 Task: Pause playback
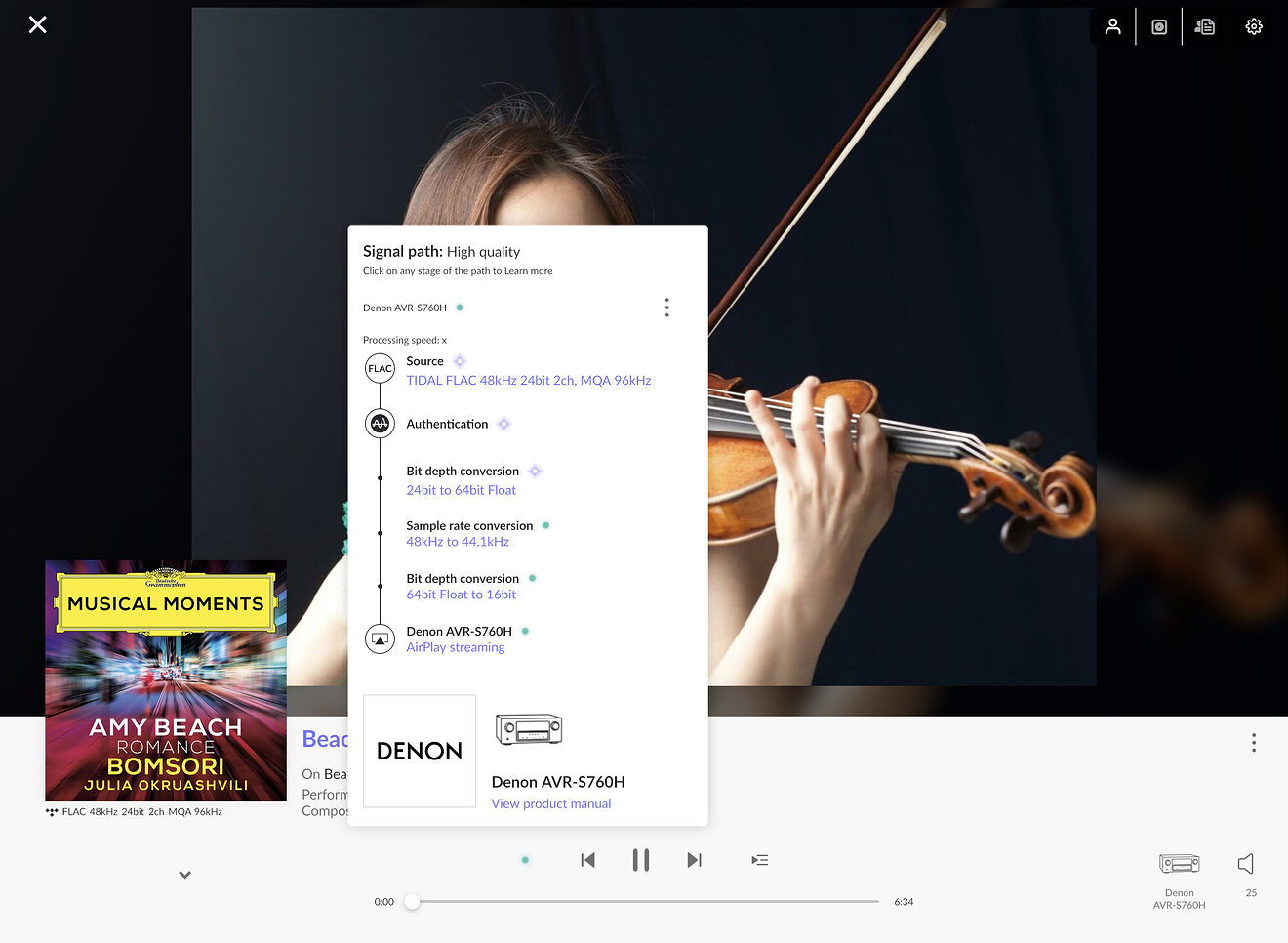(640, 860)
